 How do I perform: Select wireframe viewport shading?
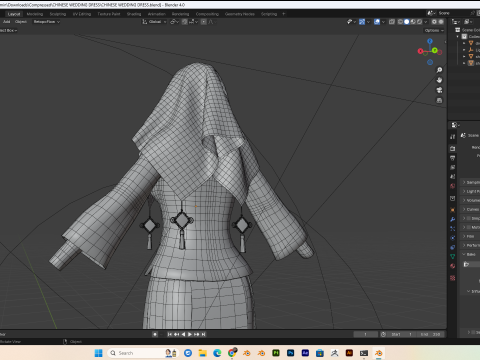tap(400, 22)
